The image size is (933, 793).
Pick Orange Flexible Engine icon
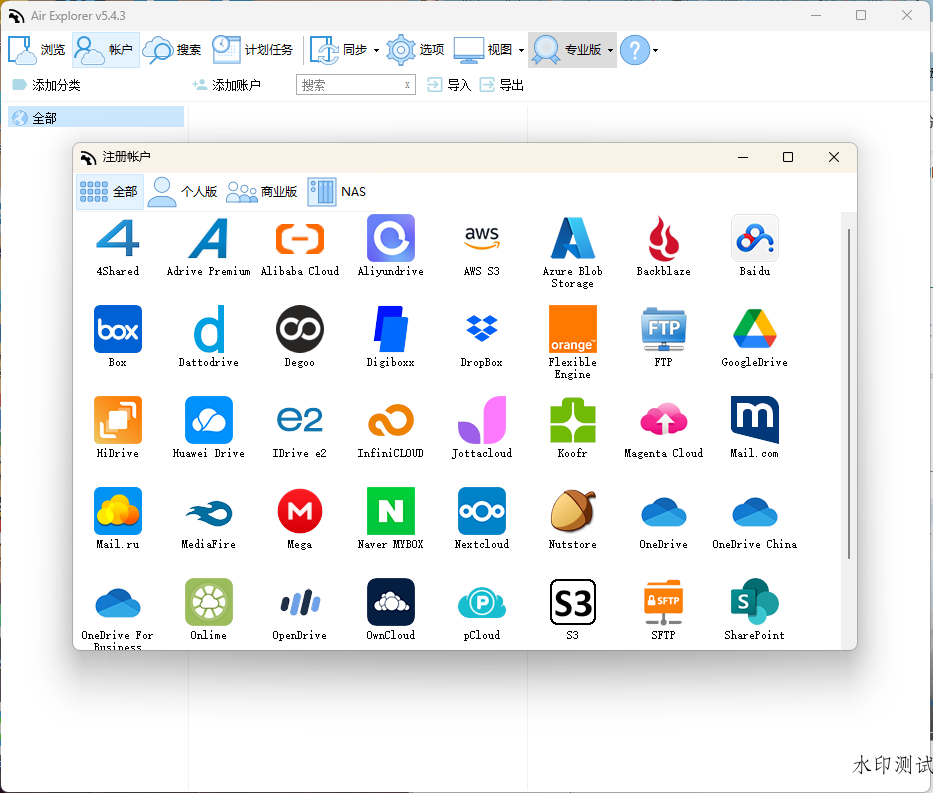click(573, 329)
